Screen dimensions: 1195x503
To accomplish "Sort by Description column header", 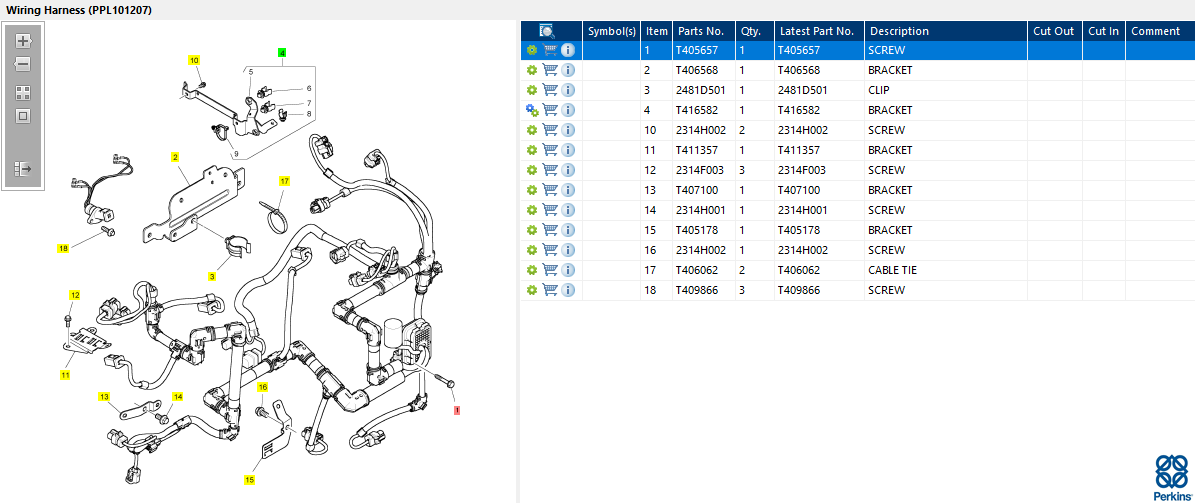I will coord(946,30).
